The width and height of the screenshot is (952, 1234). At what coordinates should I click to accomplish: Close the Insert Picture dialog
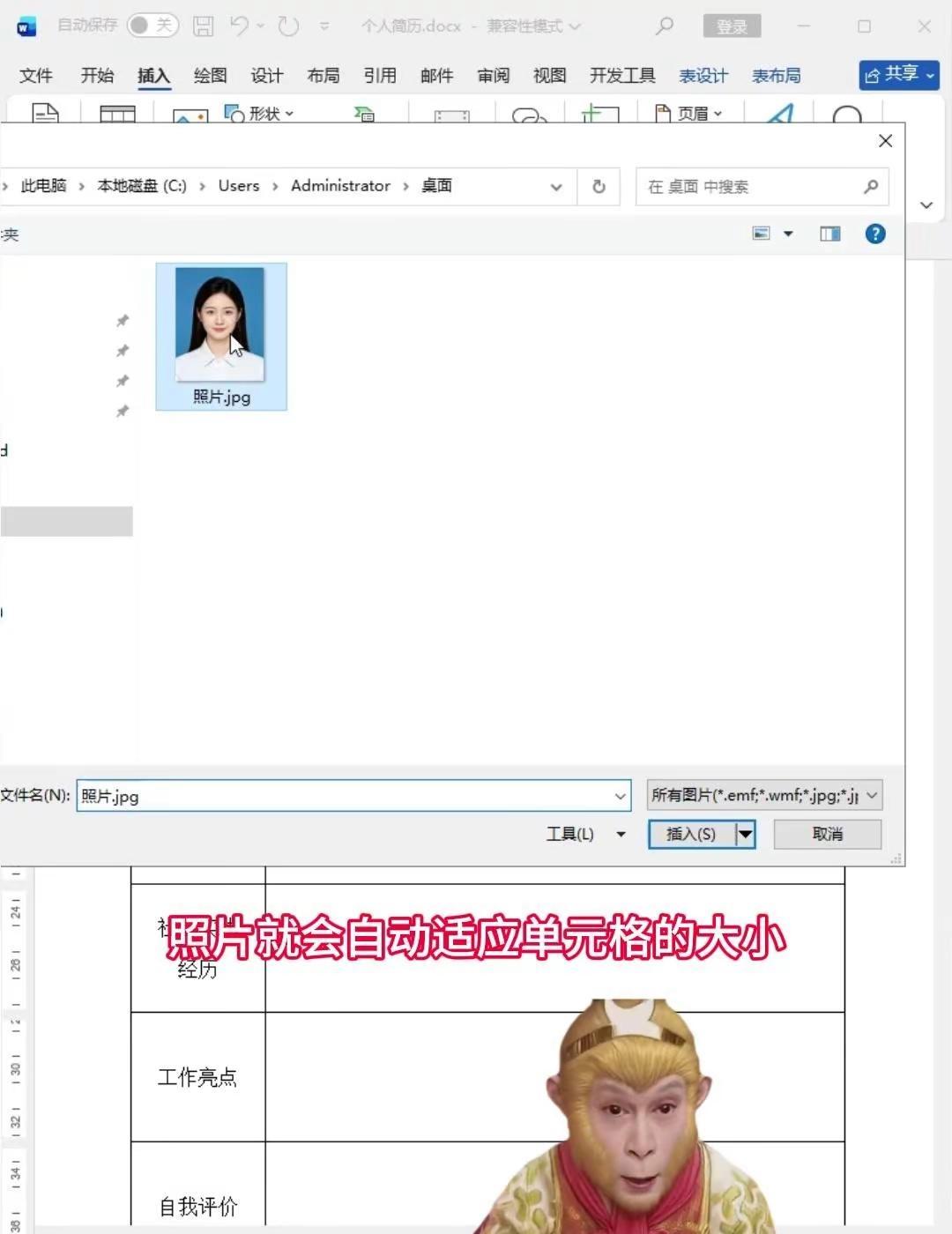[x=886, y=141]
